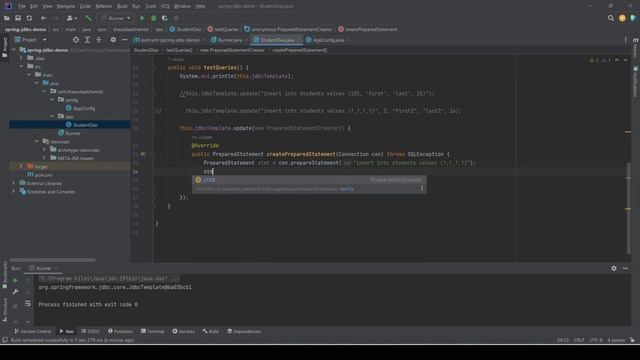The image size is (640, 360).
Task: Click the Back navigation arrow
Action: 43,18
